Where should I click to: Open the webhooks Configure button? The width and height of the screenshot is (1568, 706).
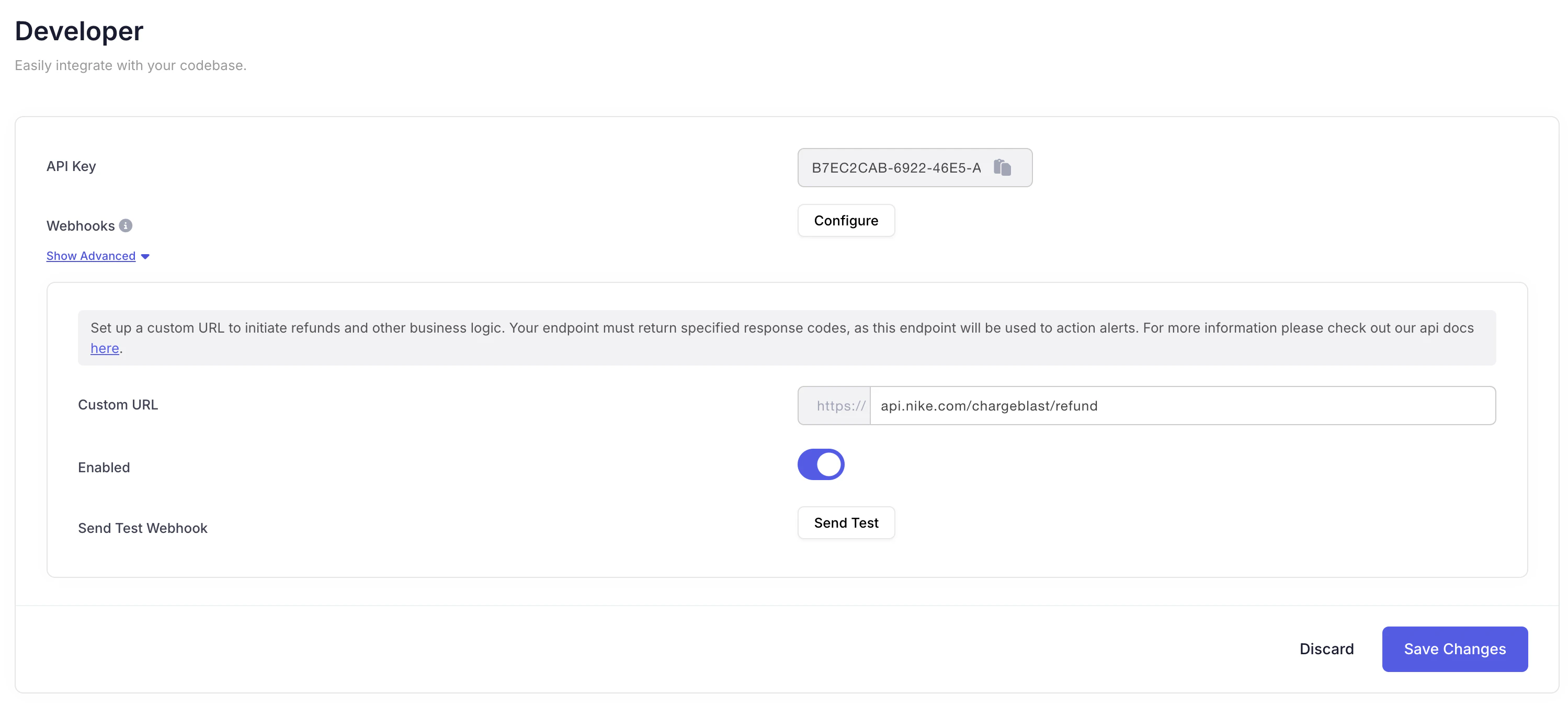click(846, 220)
